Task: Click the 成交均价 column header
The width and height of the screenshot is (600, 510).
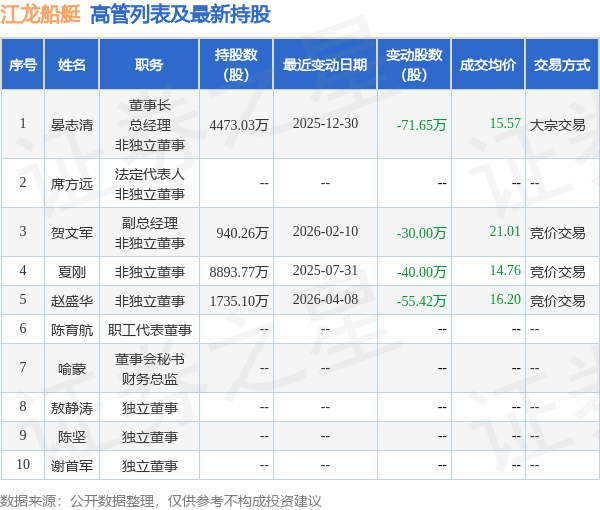Action: [488, 64]
